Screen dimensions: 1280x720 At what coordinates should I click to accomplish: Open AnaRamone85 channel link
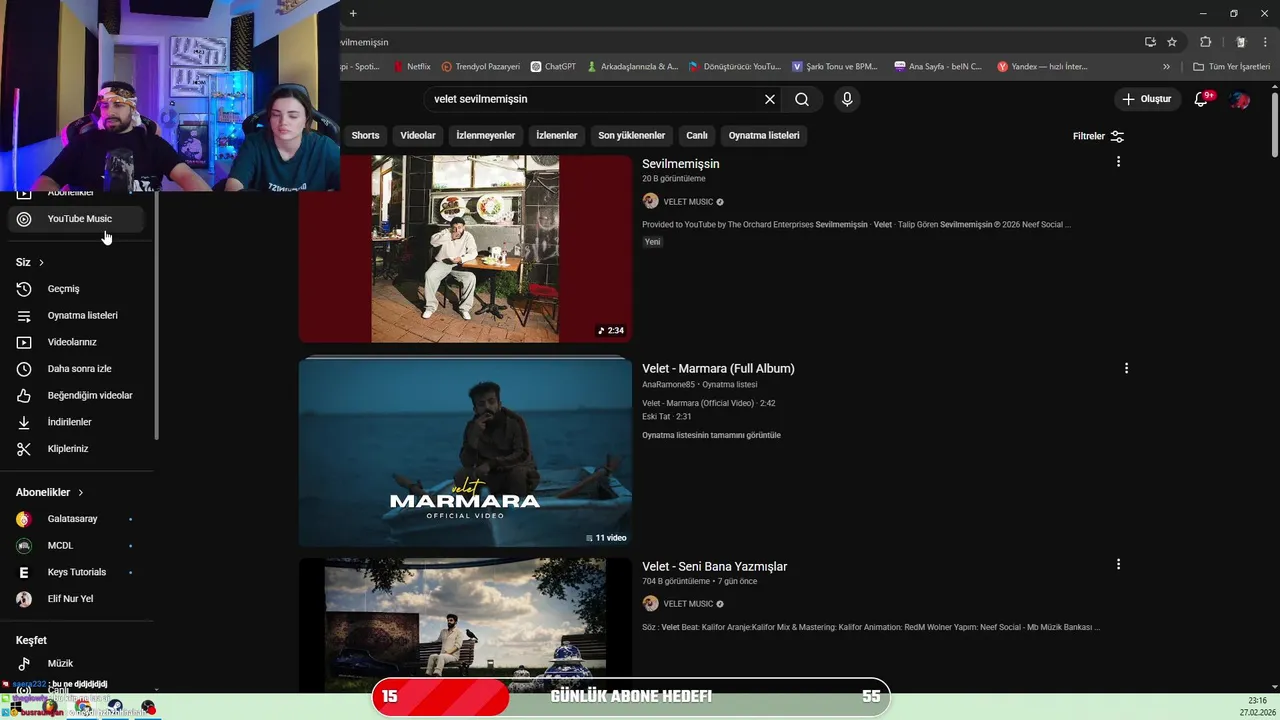[x=668, y=384]
